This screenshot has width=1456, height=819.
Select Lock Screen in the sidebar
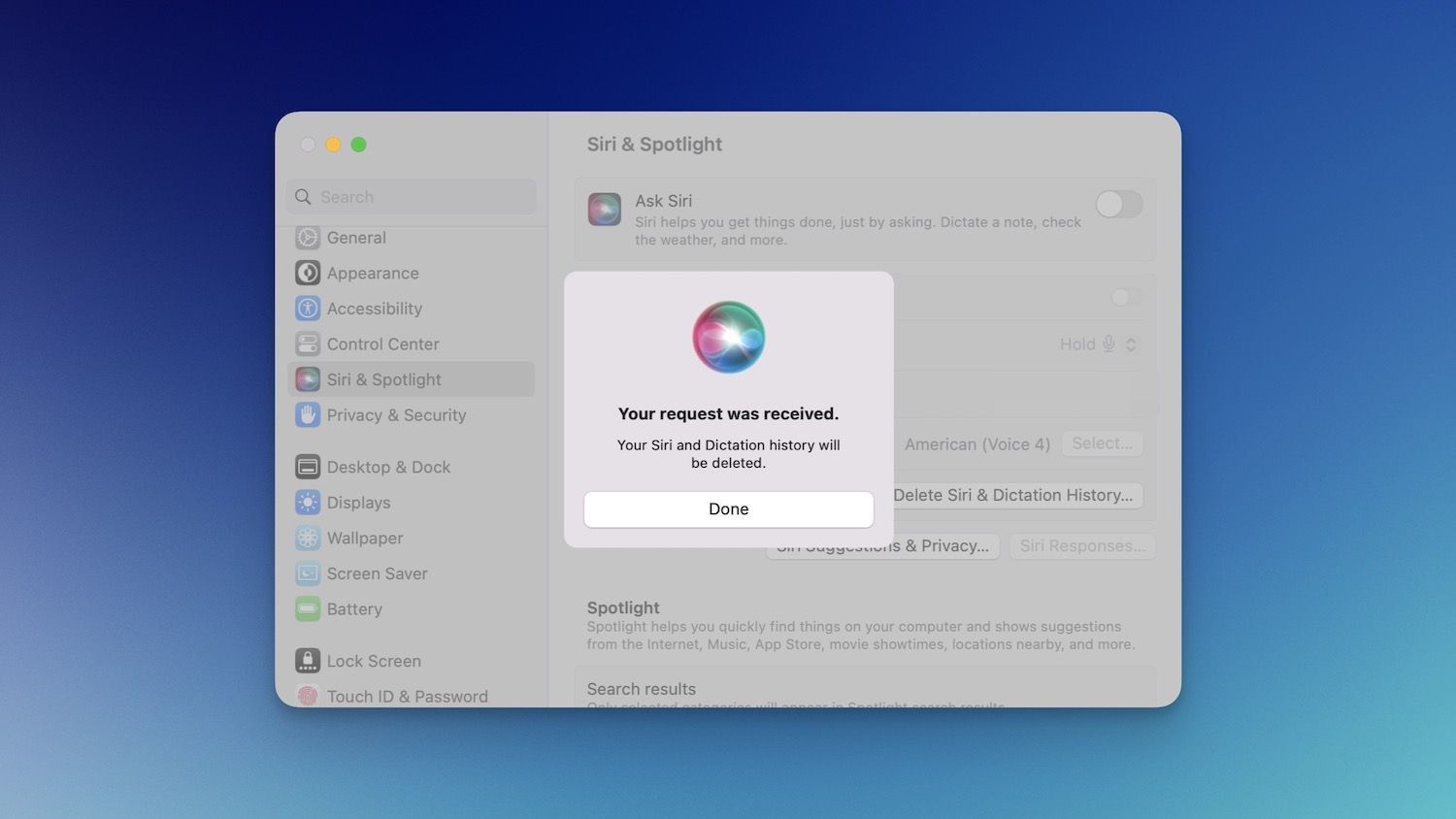308,661
